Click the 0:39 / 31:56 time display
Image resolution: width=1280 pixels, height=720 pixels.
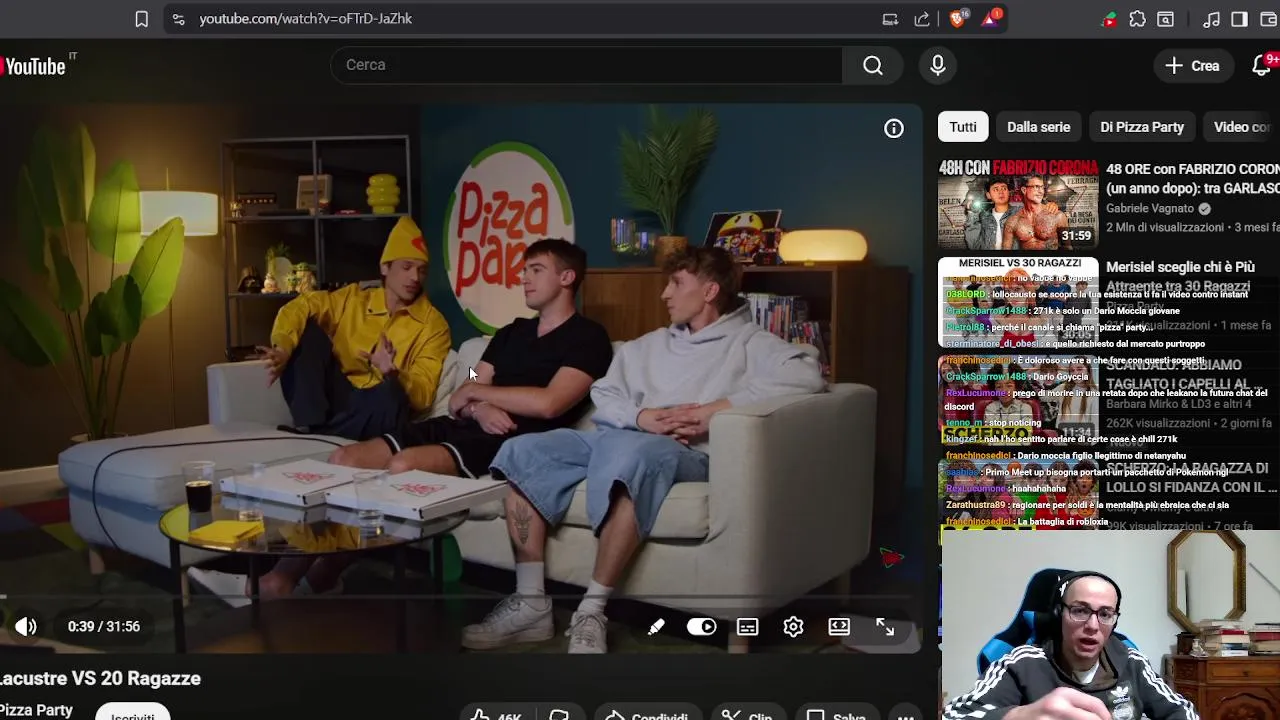pos(104,627)
